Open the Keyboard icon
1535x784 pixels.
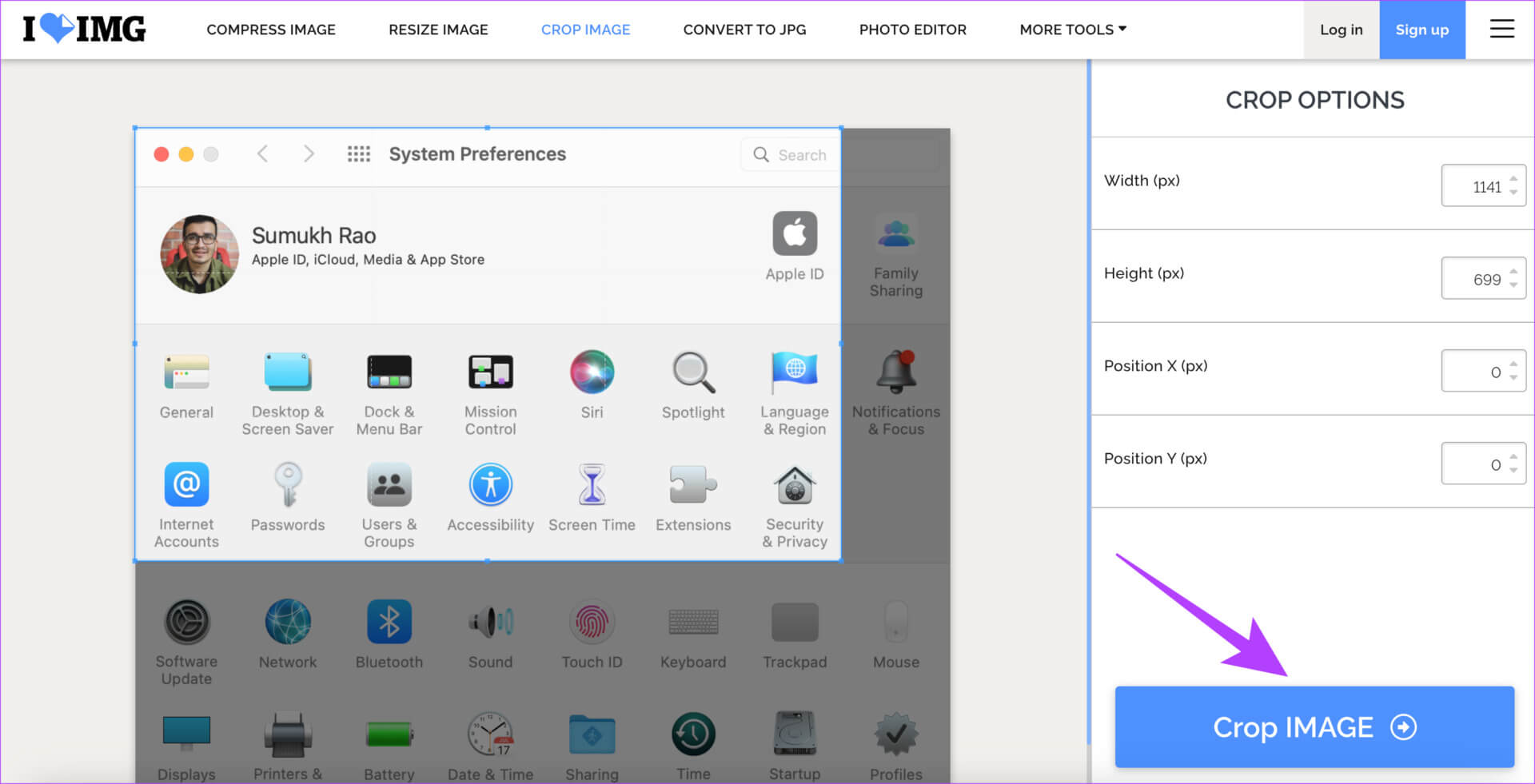(x=693, y=622)
